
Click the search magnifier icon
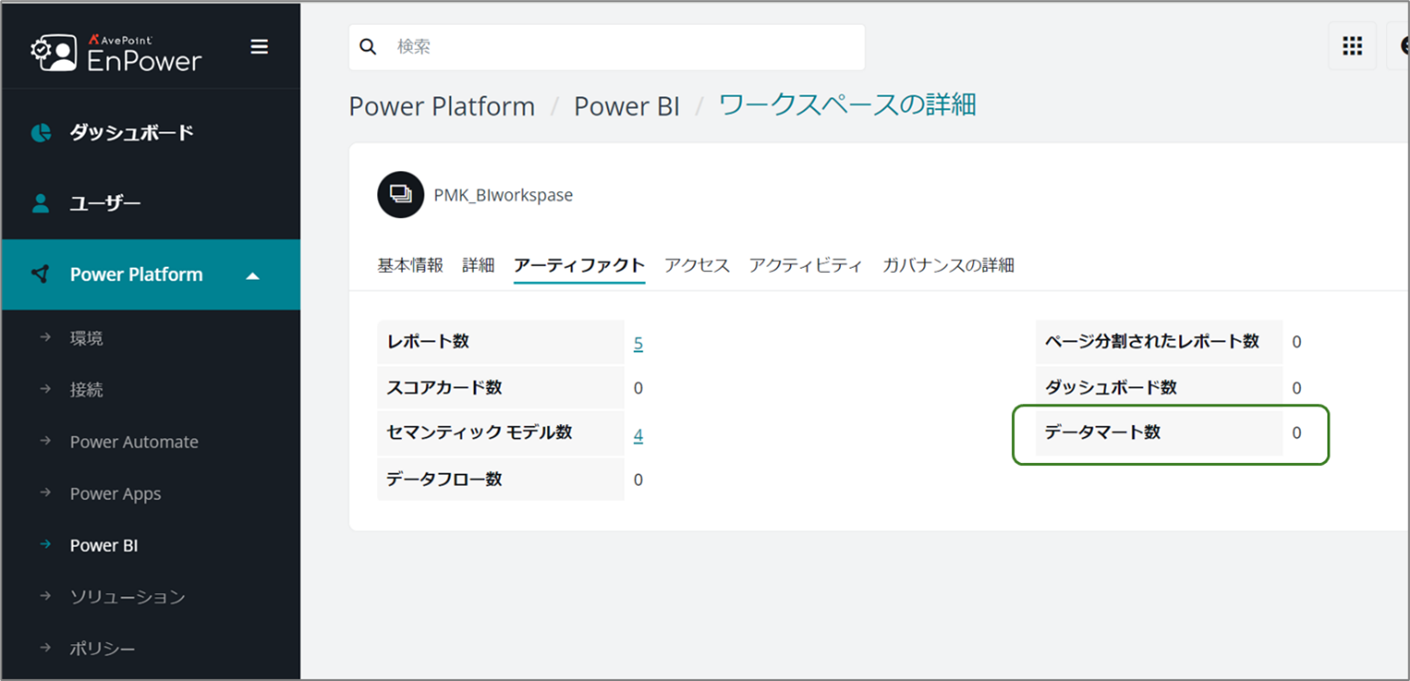[368, 47]
